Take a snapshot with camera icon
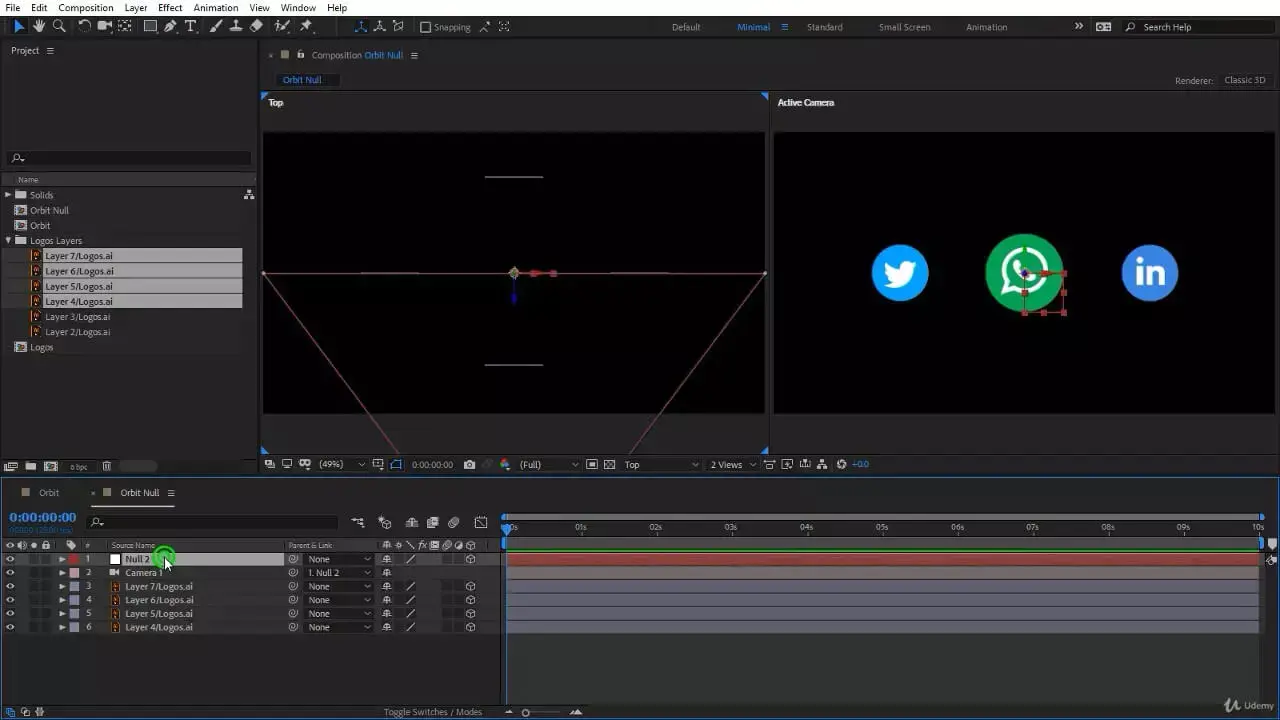The height and width of the screenshot is (720, 1280). click(469, 464)
